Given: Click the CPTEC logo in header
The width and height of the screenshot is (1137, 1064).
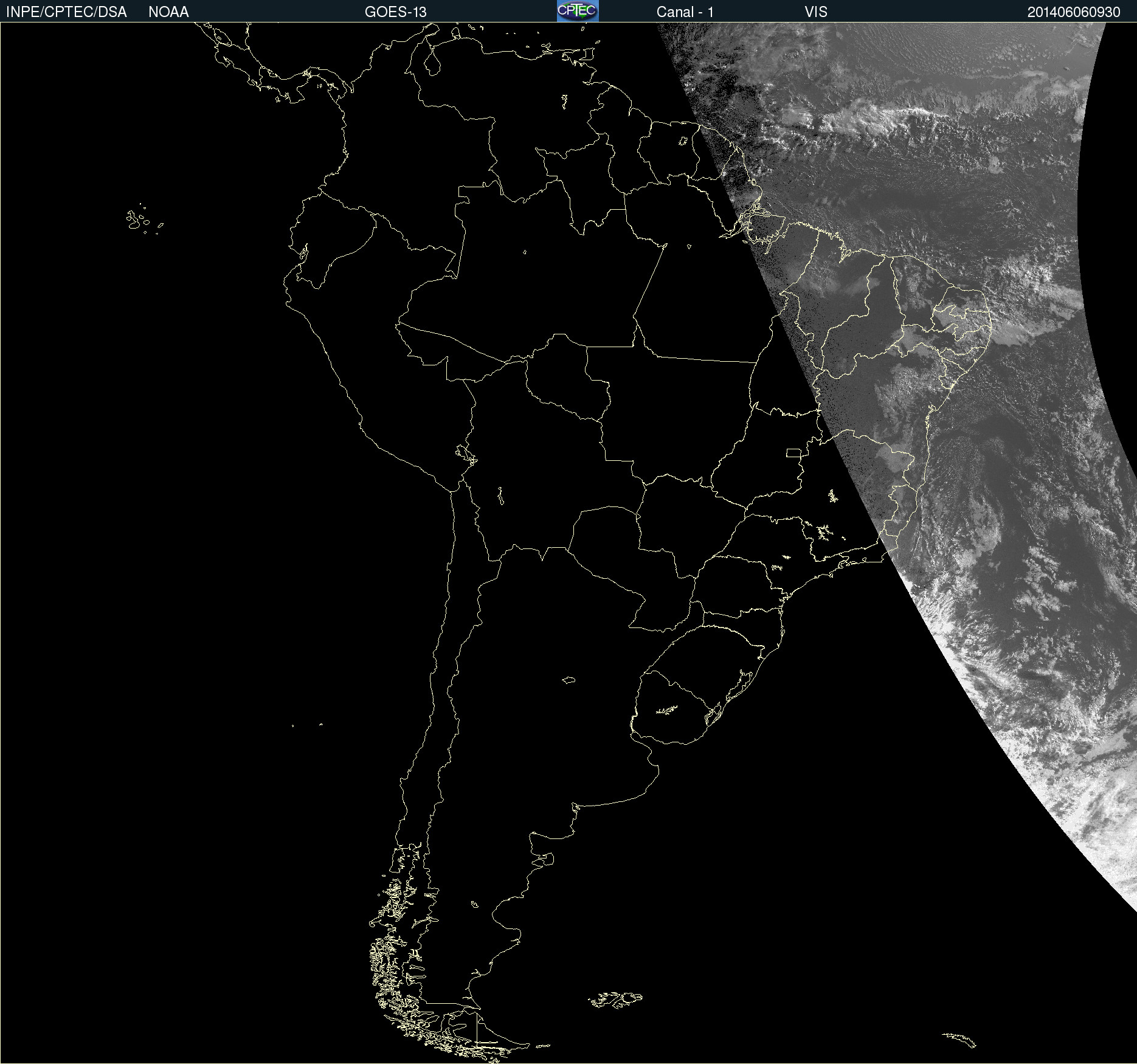Looking at the screenshot, I should click(x=578, y=11).
